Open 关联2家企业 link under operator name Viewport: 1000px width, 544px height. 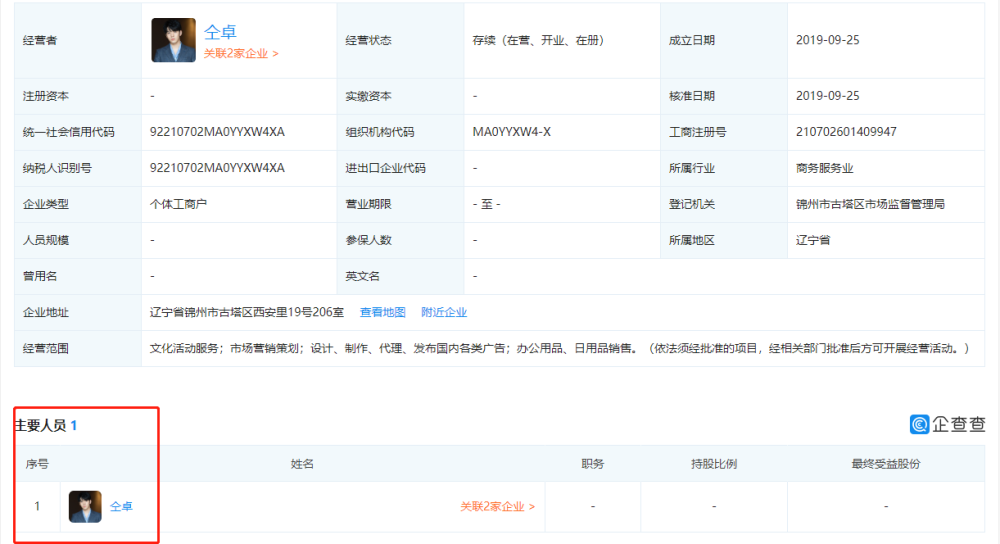(240, 54)
